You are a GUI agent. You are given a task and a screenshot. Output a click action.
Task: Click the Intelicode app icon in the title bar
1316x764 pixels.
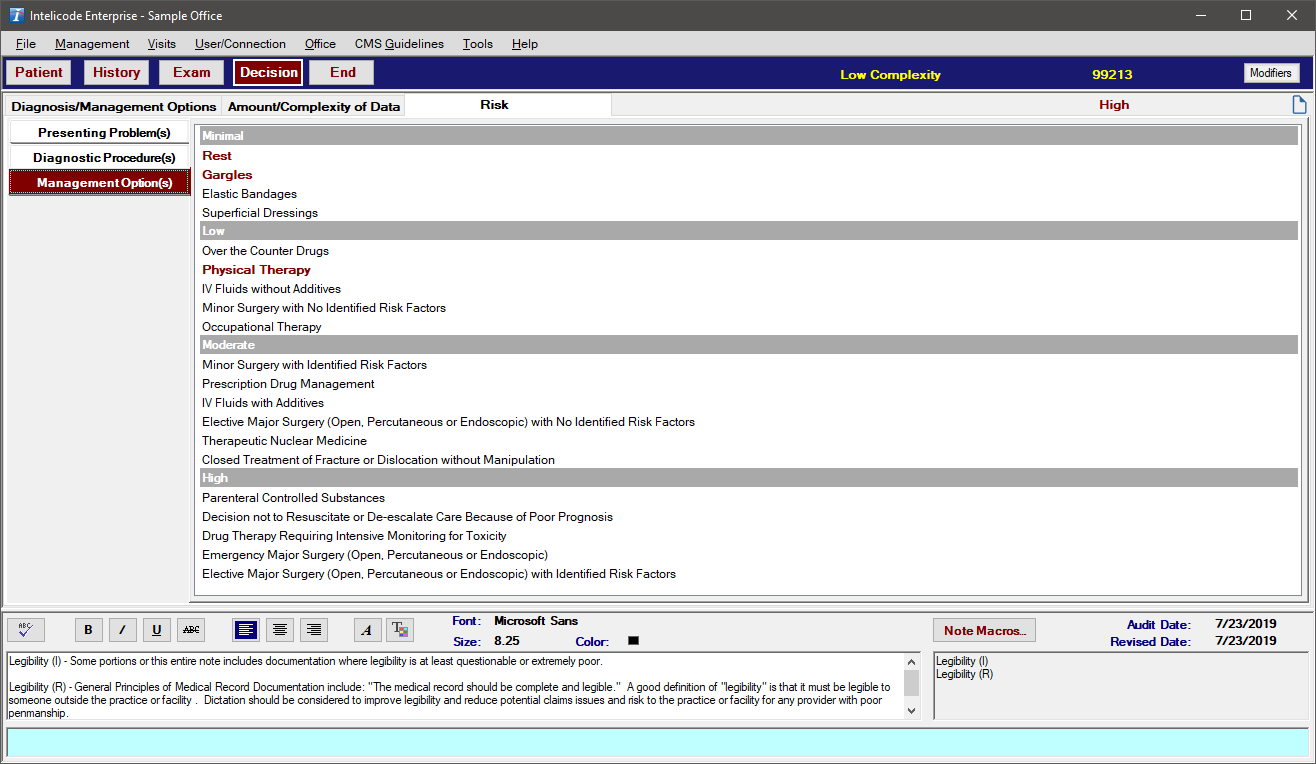tap(16, 15)
